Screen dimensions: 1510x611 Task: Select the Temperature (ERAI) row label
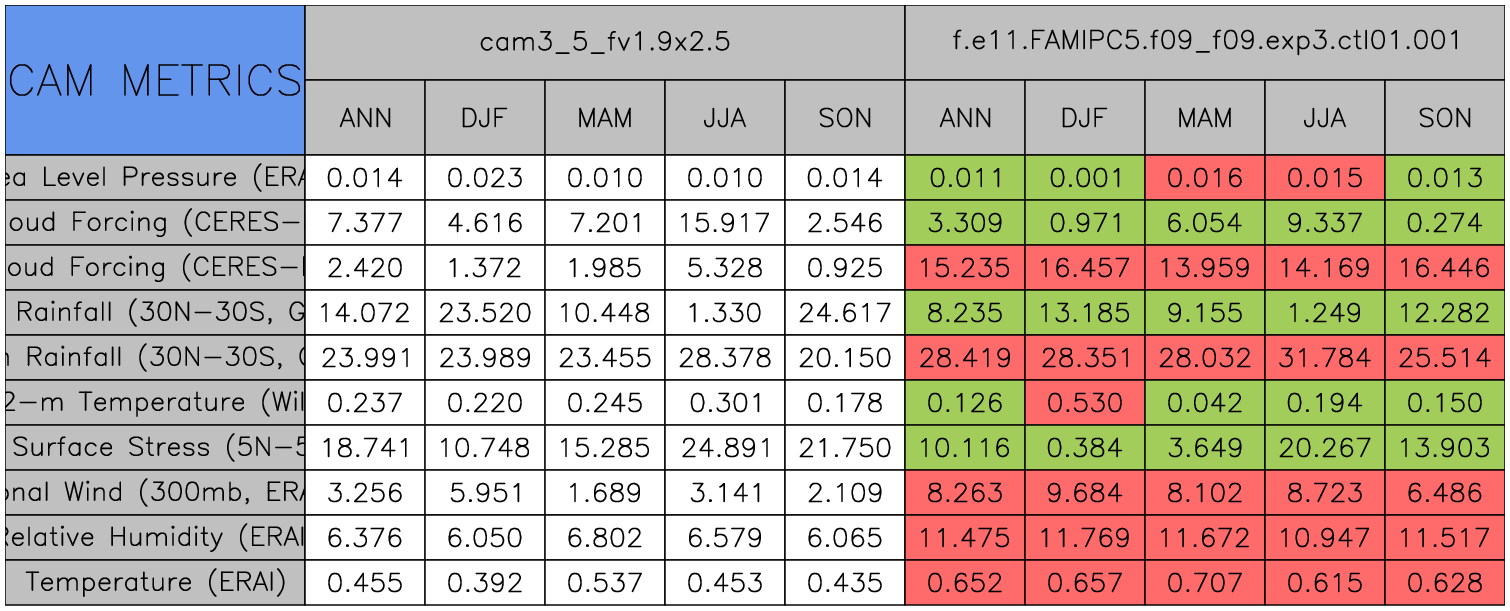pyautogui.click(x=154, y=582)
